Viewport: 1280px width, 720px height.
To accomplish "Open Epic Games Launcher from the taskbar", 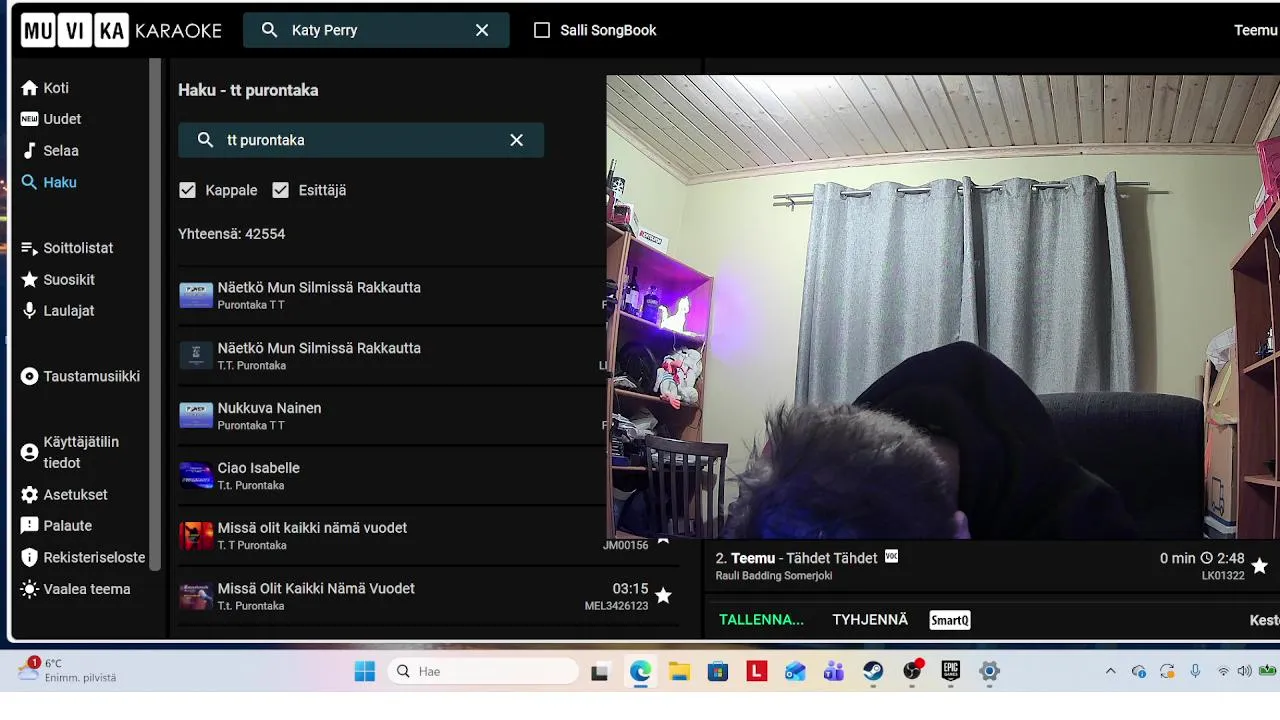I will (x=951, y=671).
